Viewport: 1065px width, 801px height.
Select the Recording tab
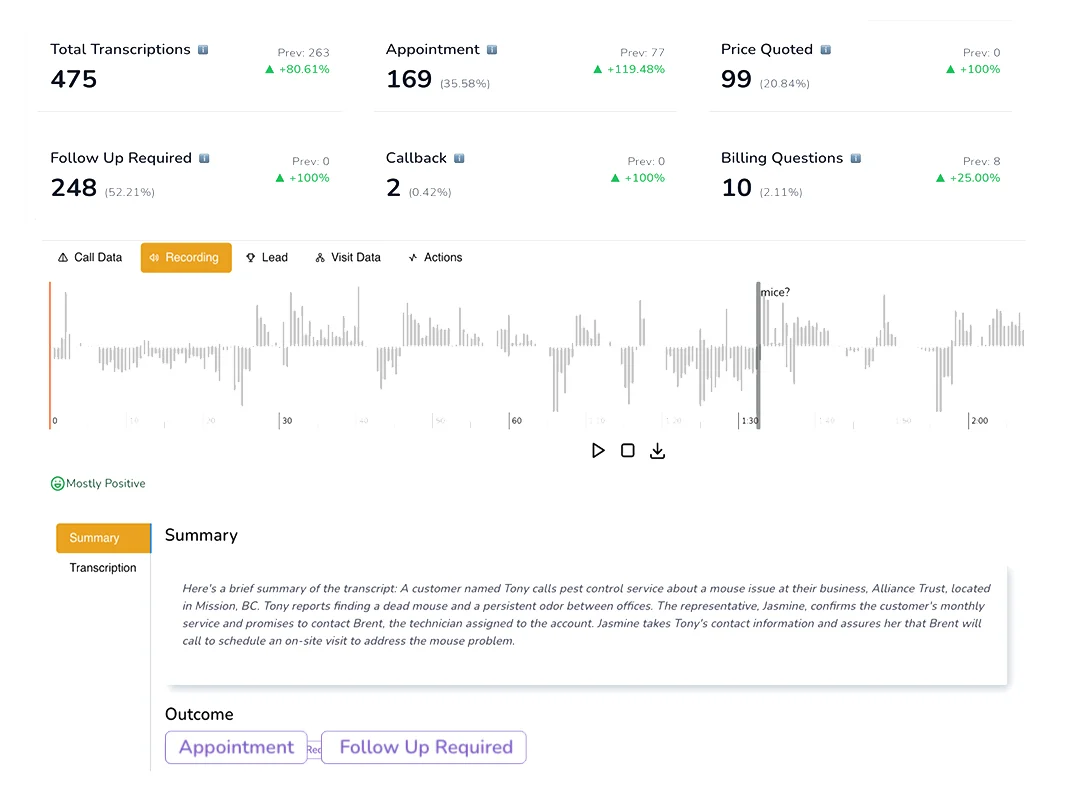(186, 258)
